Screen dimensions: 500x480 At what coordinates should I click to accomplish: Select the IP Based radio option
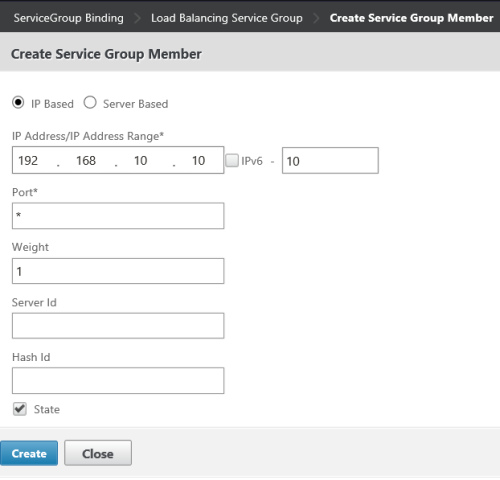pyautogui.click(x=18, y=102)
